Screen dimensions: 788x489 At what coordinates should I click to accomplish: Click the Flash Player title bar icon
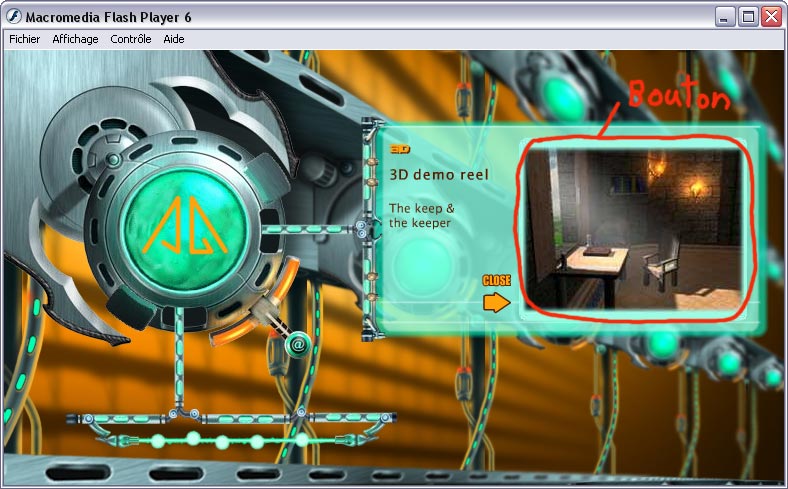(14, 17)
